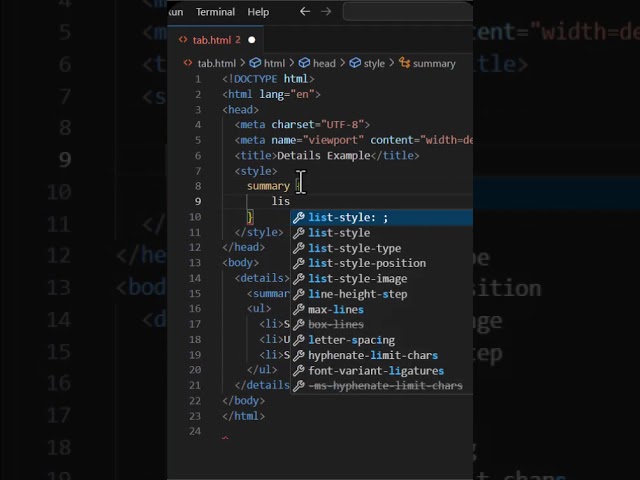Click the closing brace on line 10

tap(250, 217)
